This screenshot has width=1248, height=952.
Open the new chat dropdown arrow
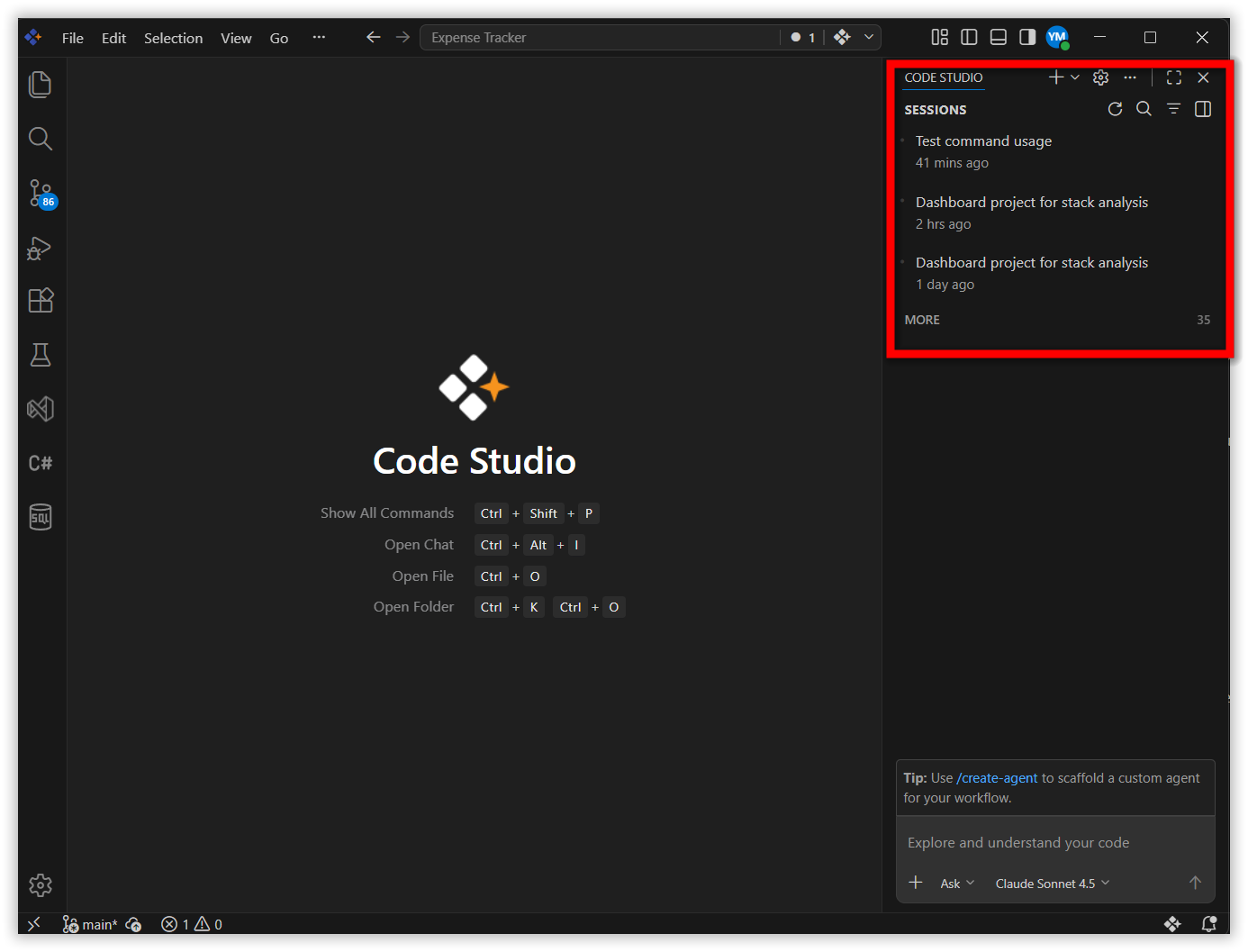coord(1075,77)
